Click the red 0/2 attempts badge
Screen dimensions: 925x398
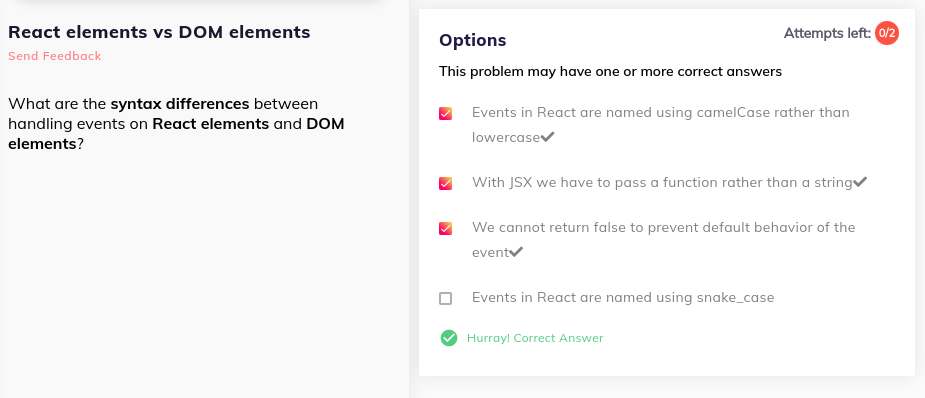[887, 34]
